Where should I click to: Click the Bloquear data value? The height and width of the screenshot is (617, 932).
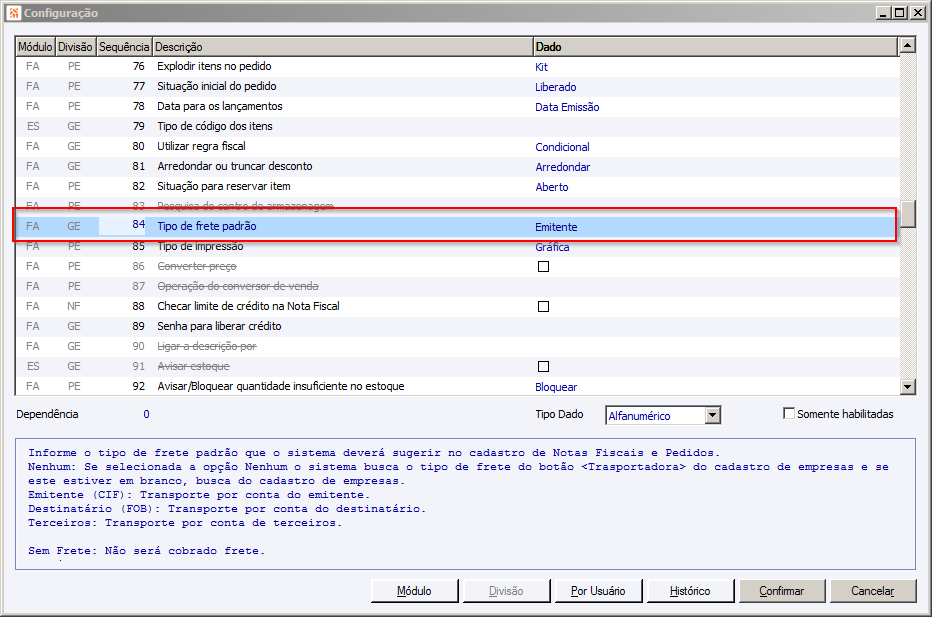[x=556, y=387]
